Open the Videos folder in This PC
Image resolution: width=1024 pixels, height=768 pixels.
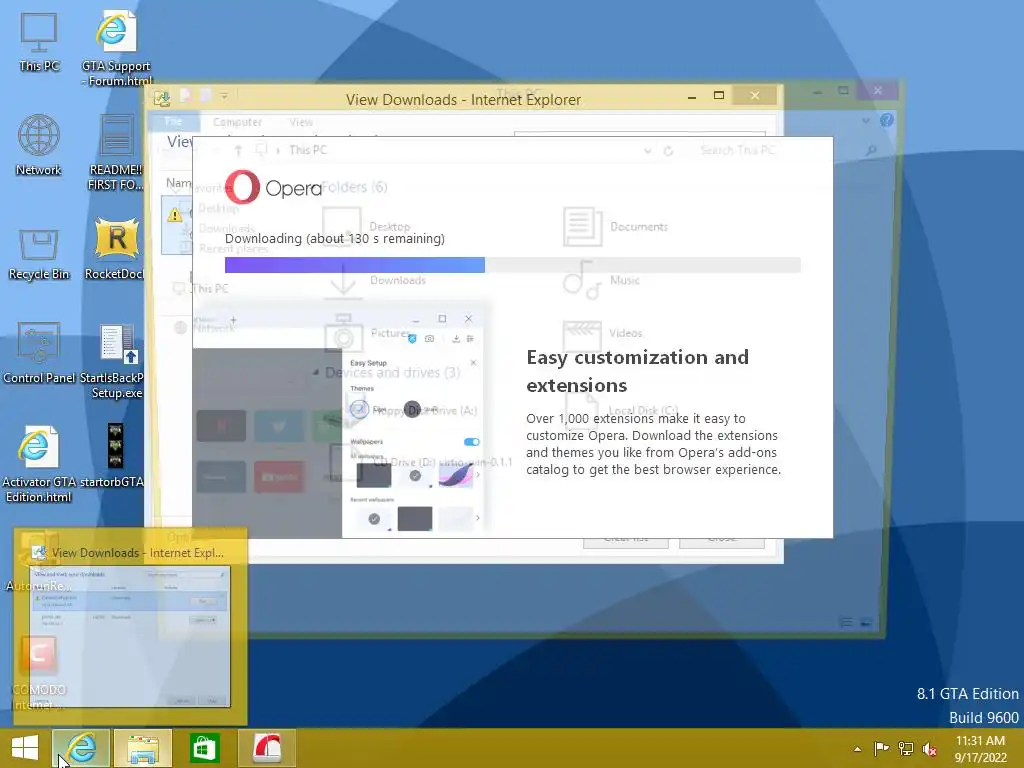[601, 333]
